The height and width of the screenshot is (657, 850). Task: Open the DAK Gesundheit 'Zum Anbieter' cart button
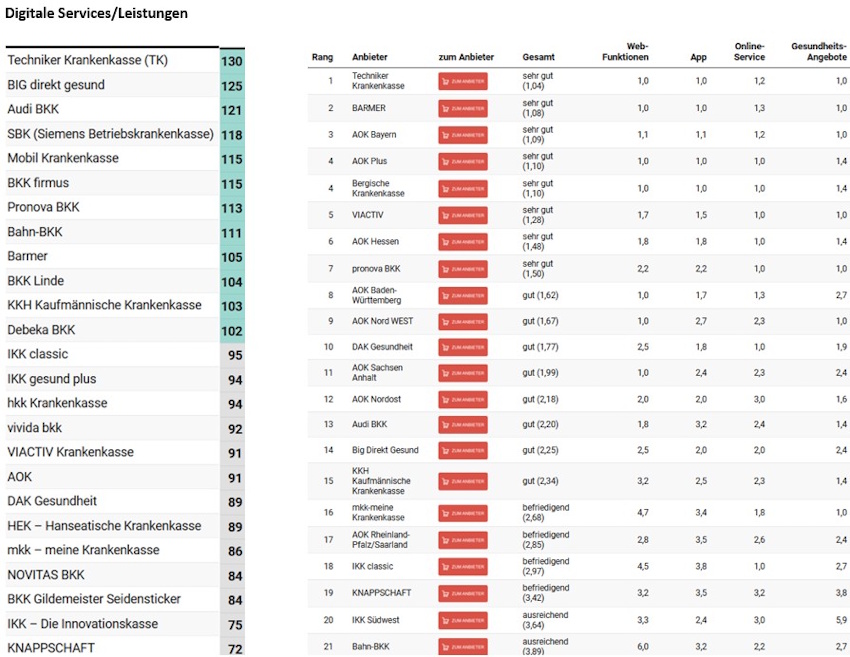click(462, 347)
